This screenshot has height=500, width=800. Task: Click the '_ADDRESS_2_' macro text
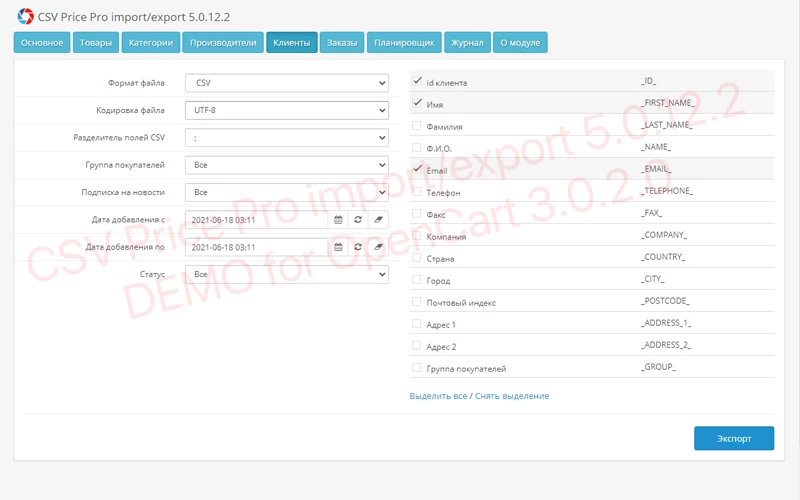[x=666, y=345]
